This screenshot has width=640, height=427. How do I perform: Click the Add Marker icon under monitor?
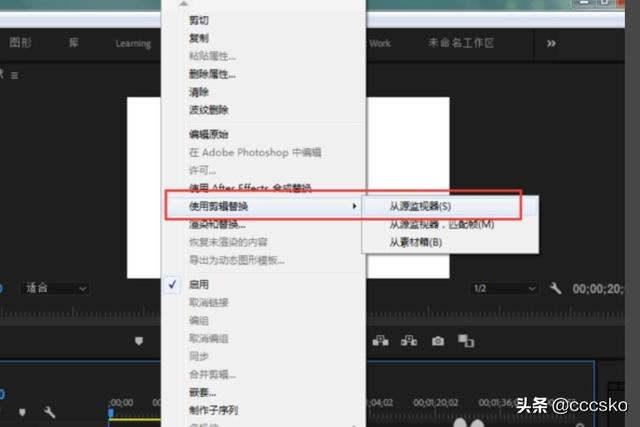(139, 341)
